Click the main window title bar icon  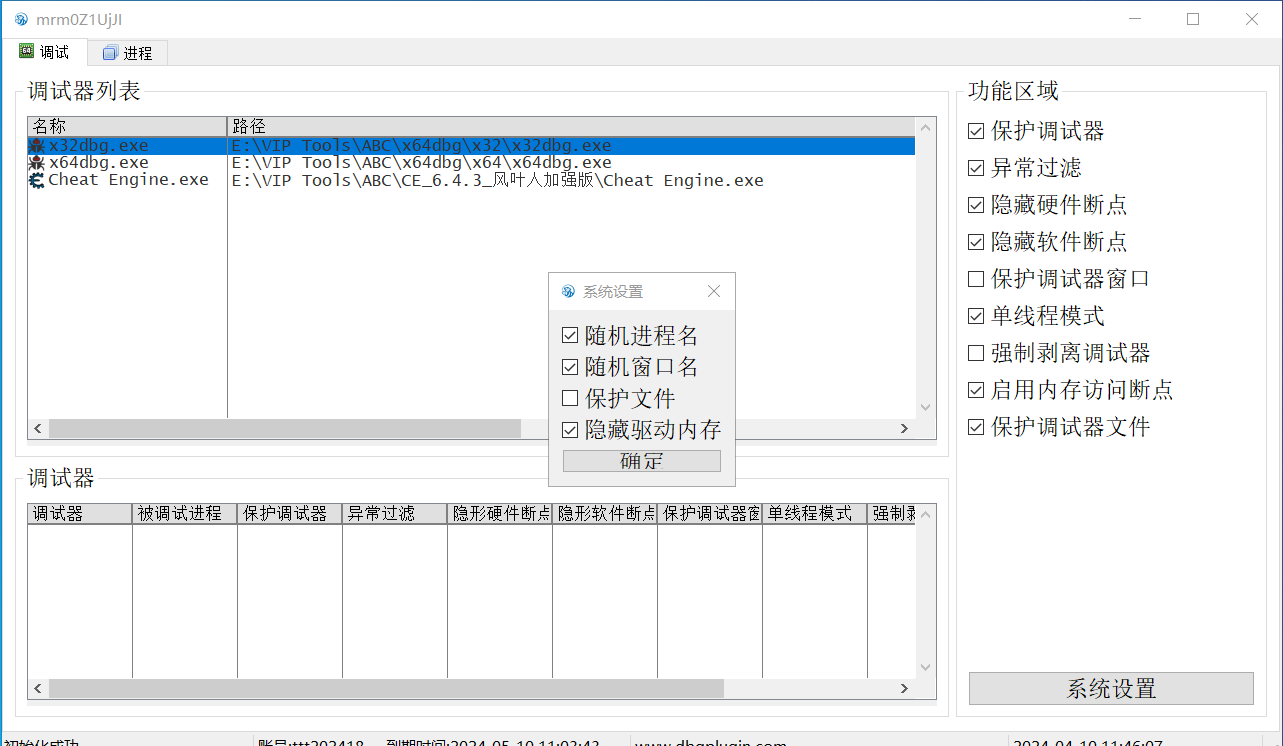[21, 19]
